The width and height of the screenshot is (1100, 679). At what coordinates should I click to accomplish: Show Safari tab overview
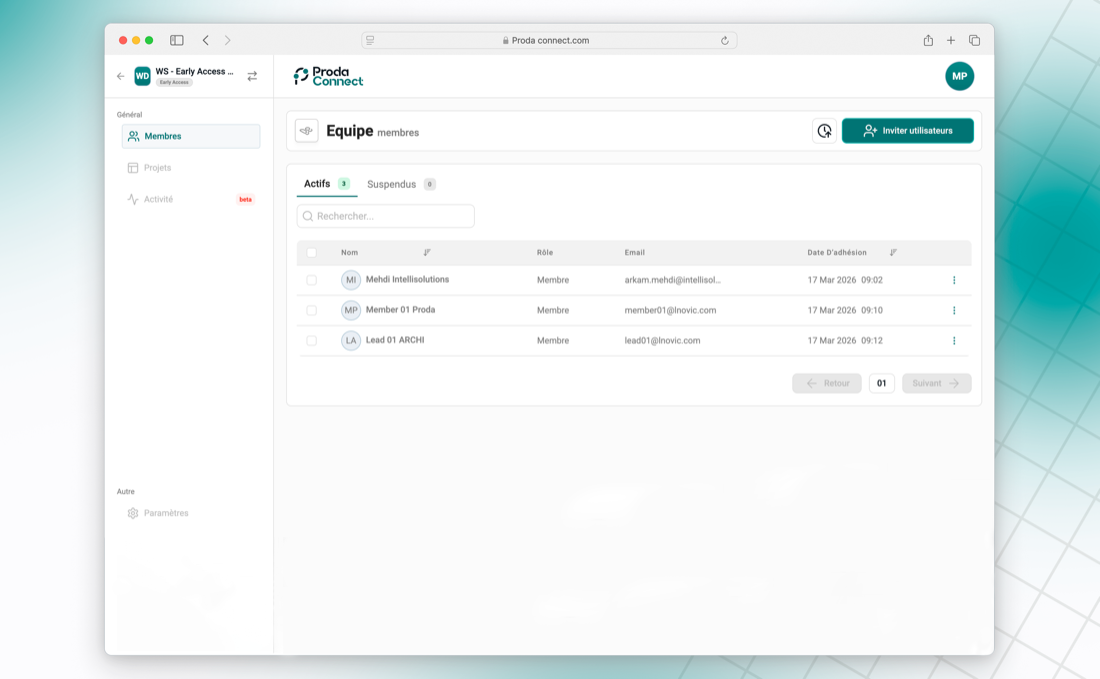[974, 40]
